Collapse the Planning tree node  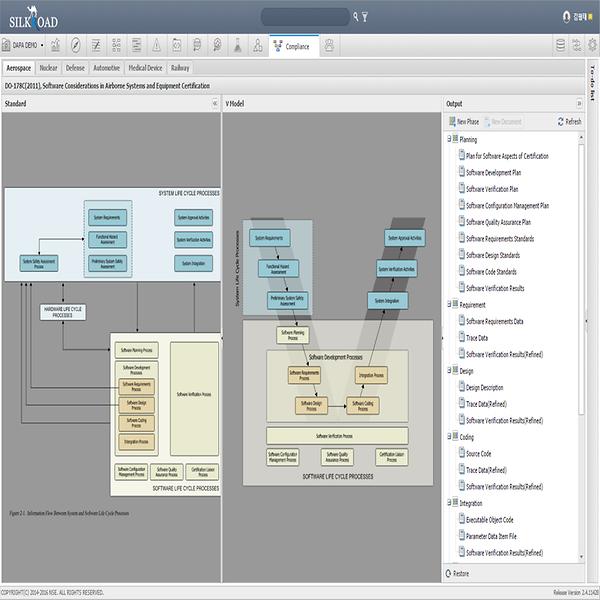449,139
